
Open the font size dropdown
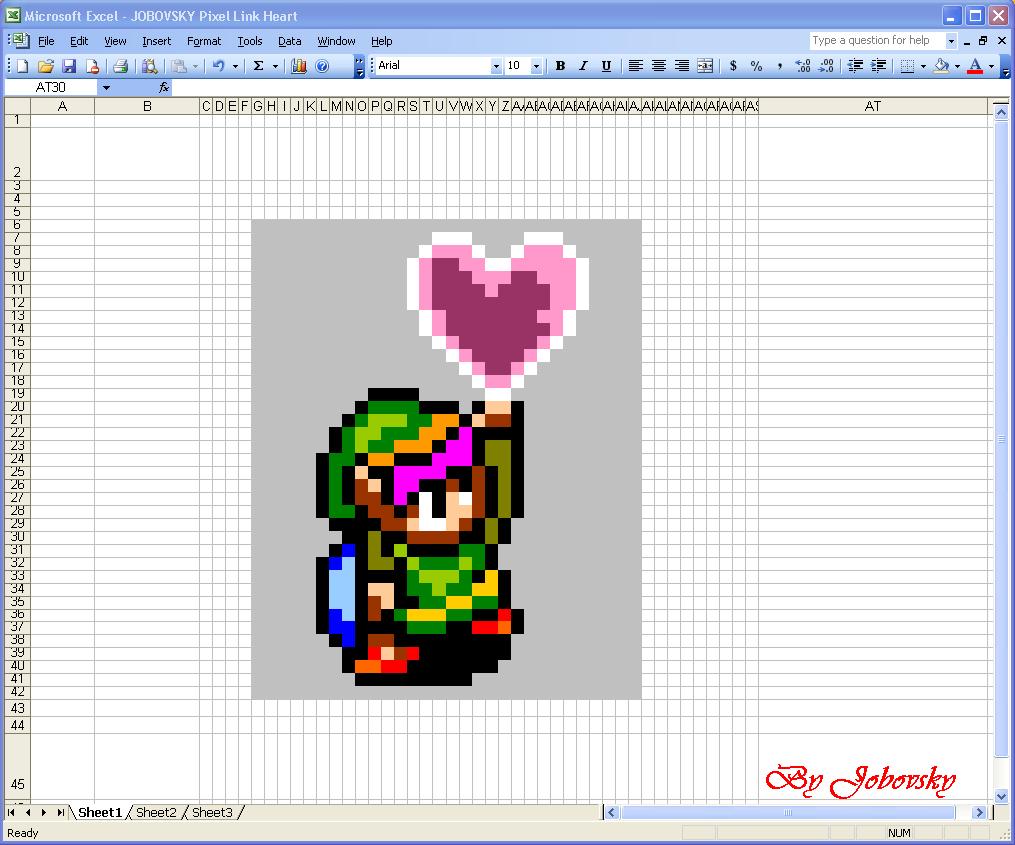pyautogui.click(x=536, y=66)
